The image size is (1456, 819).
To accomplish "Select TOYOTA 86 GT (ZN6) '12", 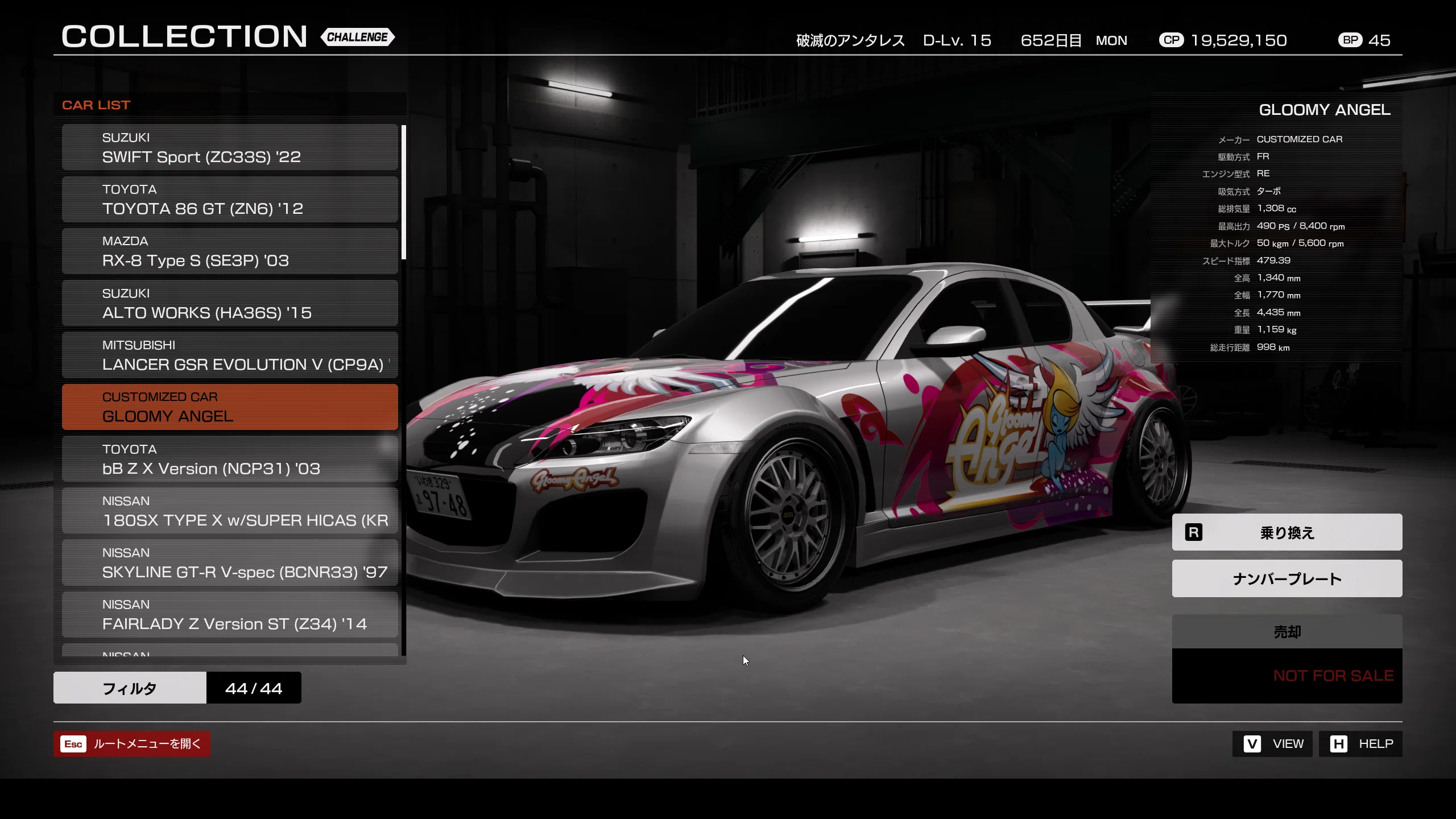I will tap(230, 199).
